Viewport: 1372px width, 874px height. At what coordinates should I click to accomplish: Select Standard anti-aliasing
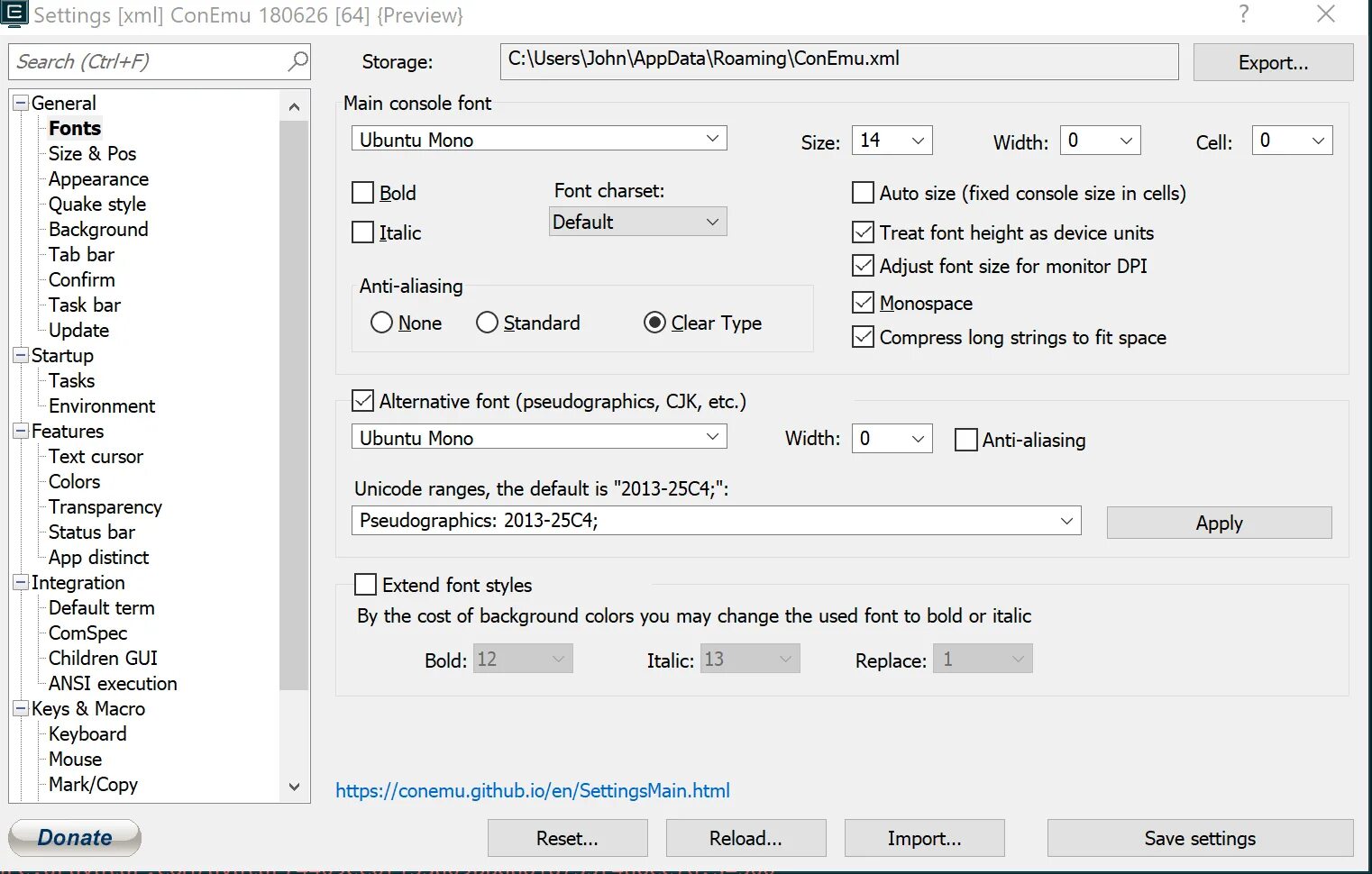(x=487, y=322)
